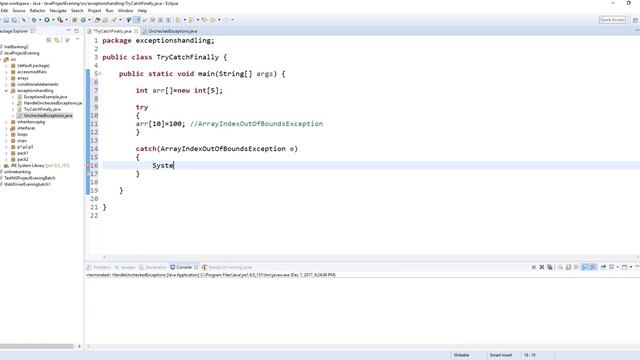The height and width of the screenshot is (360, 640).
Task: Open the Navigate menu
Action: coord(58,11)
